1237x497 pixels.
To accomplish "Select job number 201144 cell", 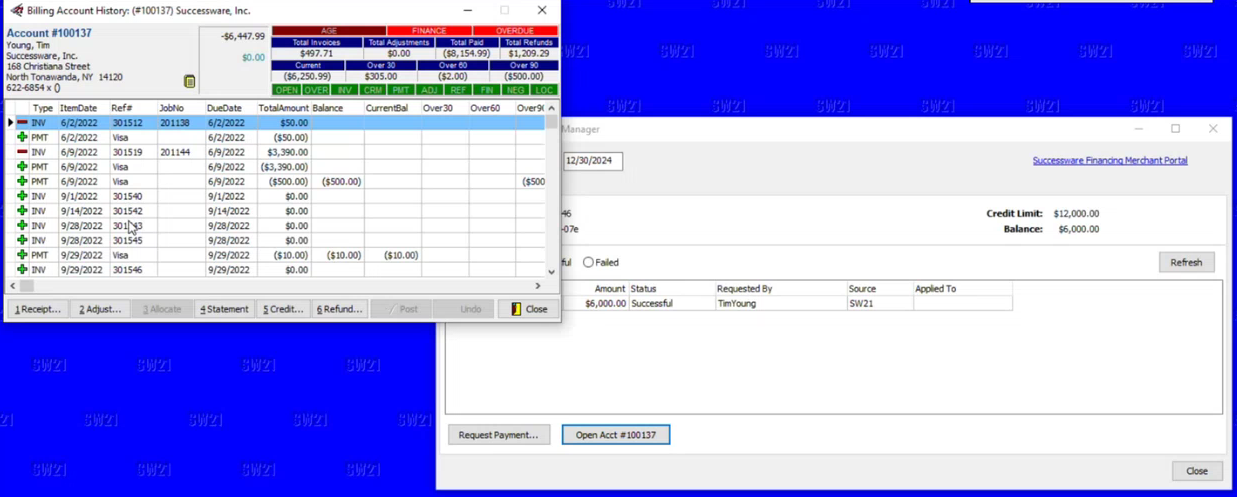I will click(180, 152).
